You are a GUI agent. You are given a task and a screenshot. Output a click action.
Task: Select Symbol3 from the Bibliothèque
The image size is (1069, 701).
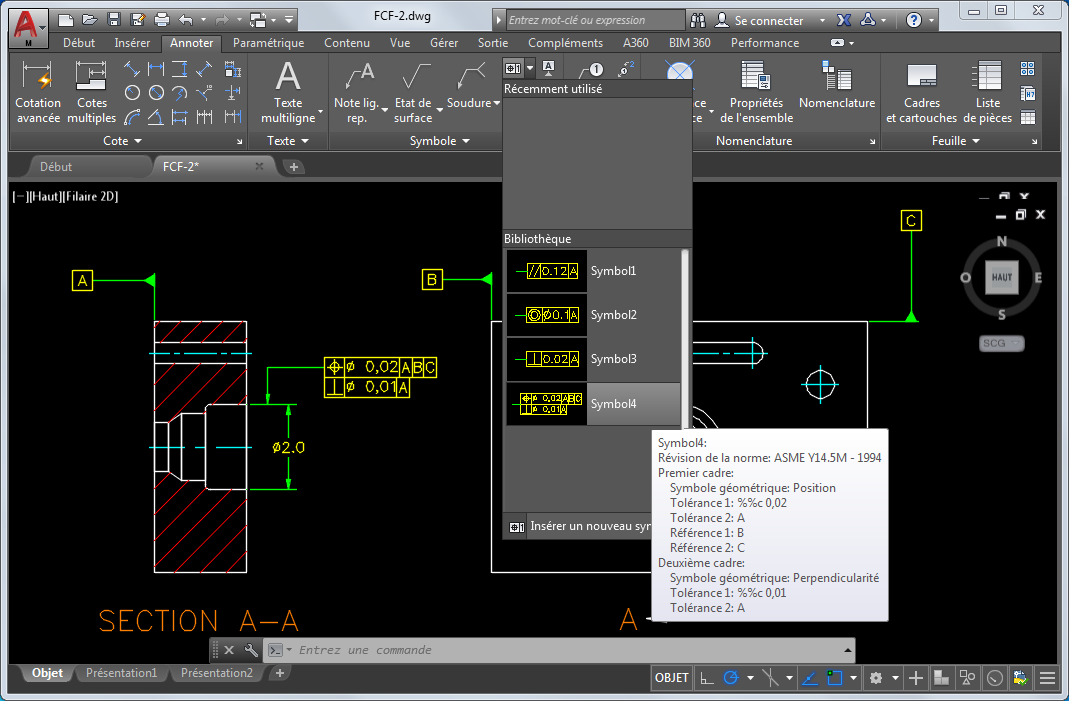(593, 359)
